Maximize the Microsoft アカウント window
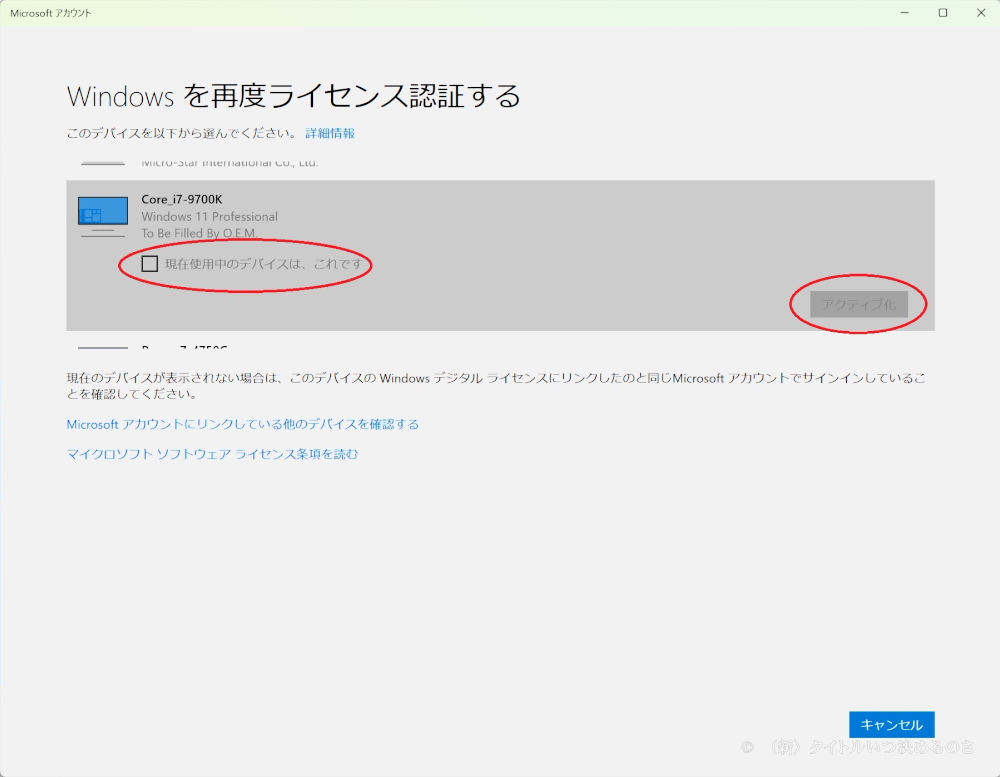The image size is (1000, 777). click(943, 13)
